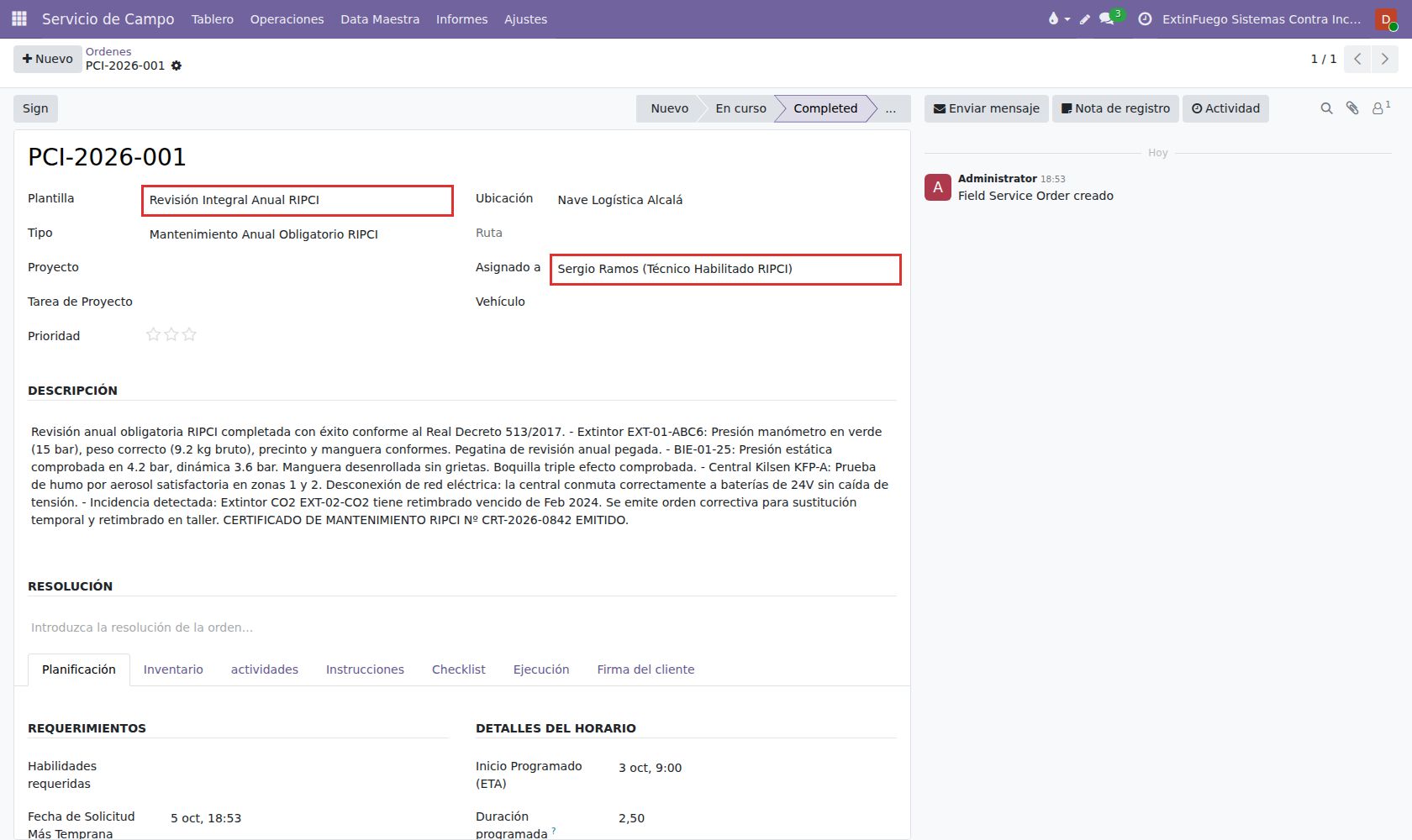Open the Tipo field dropdown
Image resolution: width=1412 pixels, height=840 pixels.
(298, 234)
